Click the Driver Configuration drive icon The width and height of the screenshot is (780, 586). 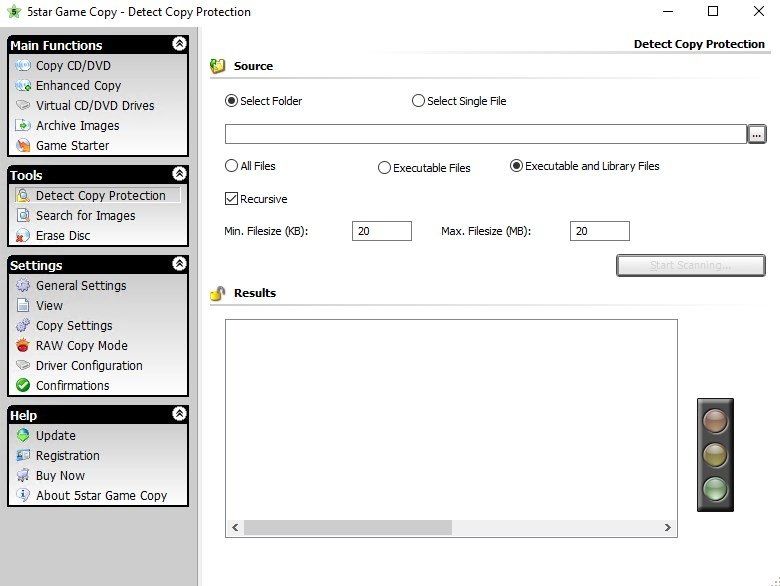(23, 366)
